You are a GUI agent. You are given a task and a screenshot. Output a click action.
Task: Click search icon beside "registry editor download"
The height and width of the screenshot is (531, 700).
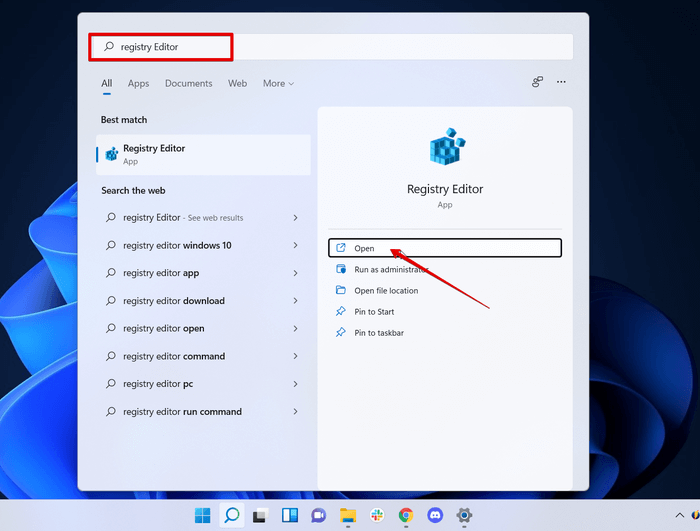pyautogui.click(x=110, y=300)
